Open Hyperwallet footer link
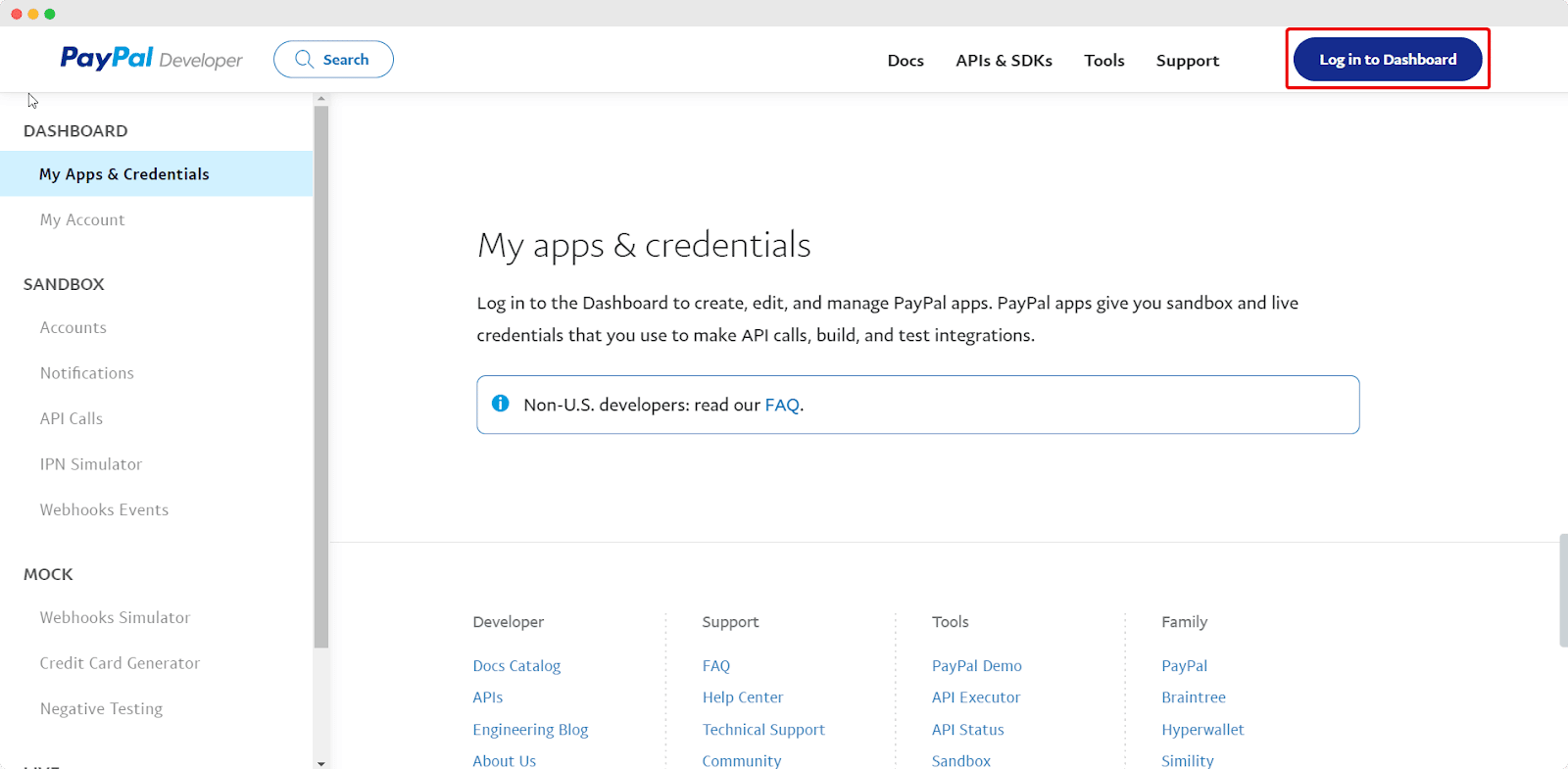The image size is (1568, 769). (x=1202, y=730)
